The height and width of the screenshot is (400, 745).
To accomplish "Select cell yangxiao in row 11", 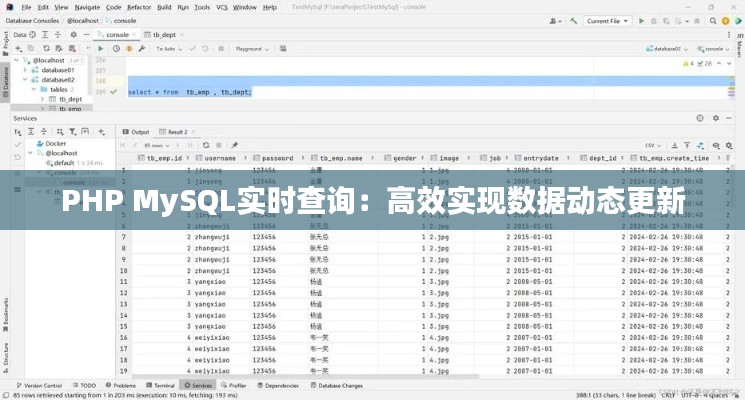I will click(210, 282).
